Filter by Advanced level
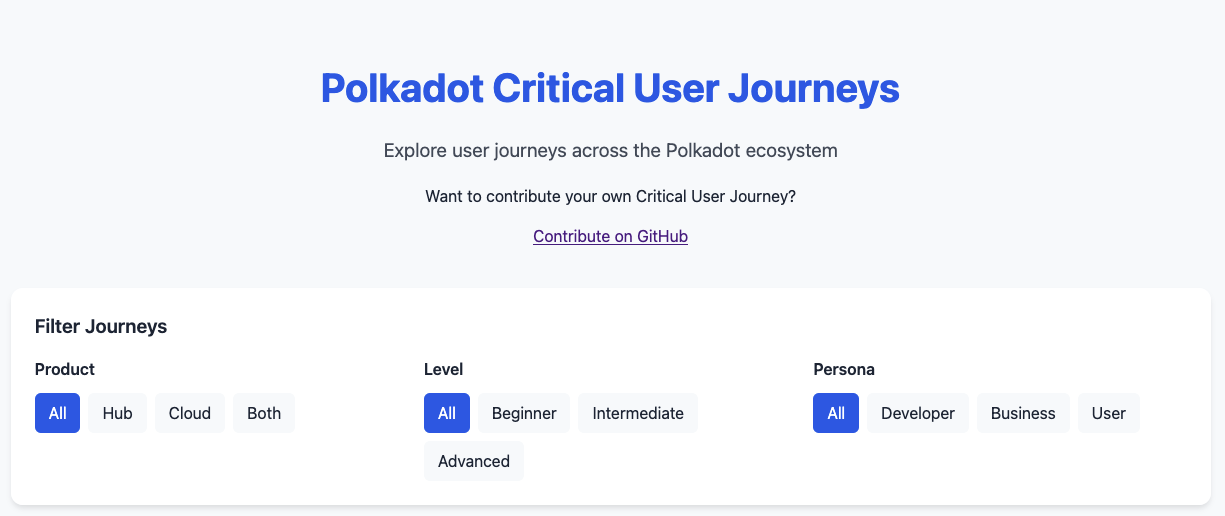Viewport: 1225px width, 516px height. pos(474,461)
